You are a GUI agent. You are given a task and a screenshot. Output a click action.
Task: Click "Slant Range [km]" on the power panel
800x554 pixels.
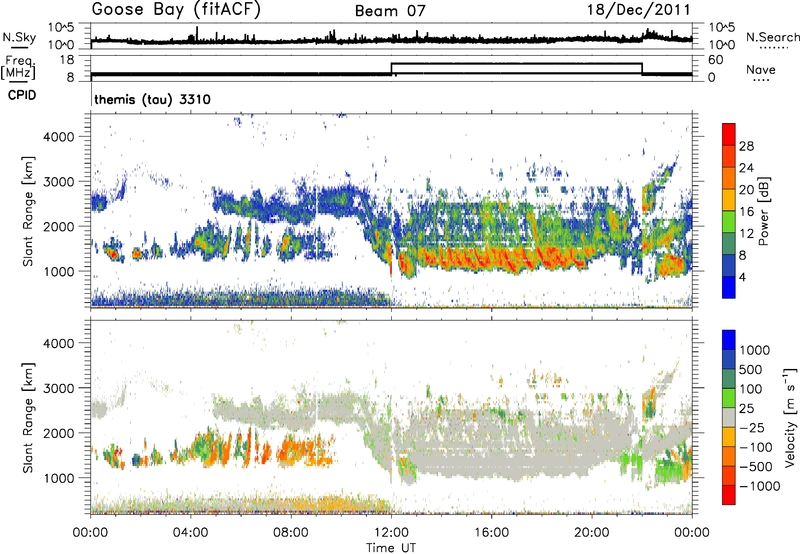28,211
